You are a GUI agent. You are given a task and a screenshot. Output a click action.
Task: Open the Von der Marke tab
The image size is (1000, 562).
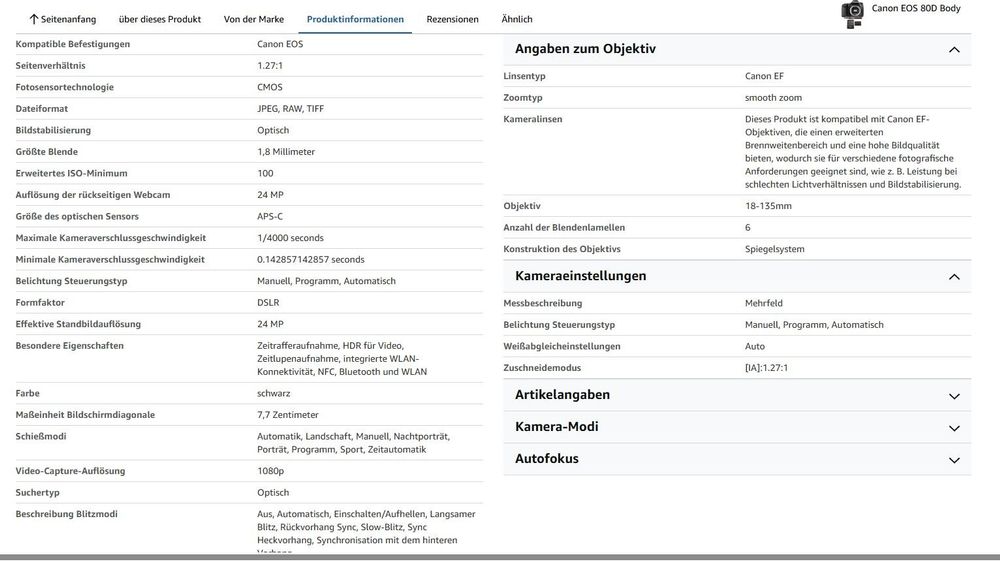pyautogui.click(x=254, y=19)
